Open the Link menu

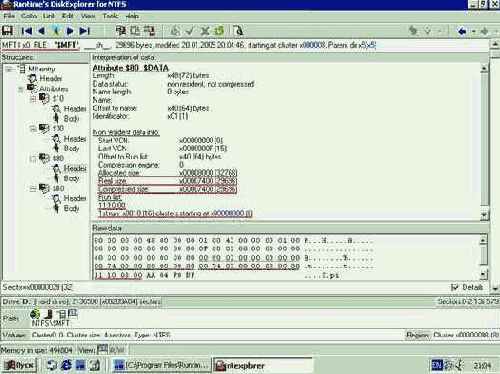pyautogui.click(x=49, y=16)
